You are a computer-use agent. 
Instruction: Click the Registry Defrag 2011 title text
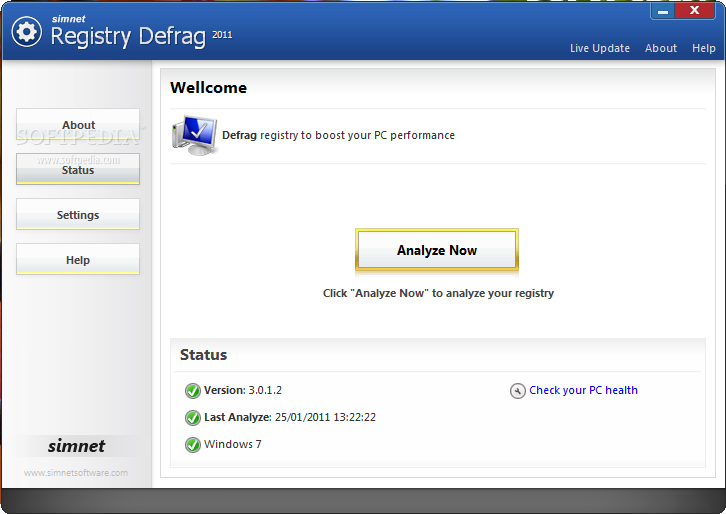pos(141,36)
